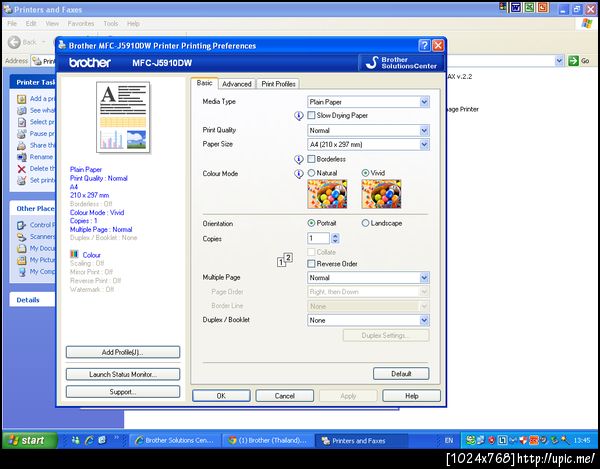
Task: Select the Natural colour mode radio button
Action: pyautogui.click(x=311, y=173)
